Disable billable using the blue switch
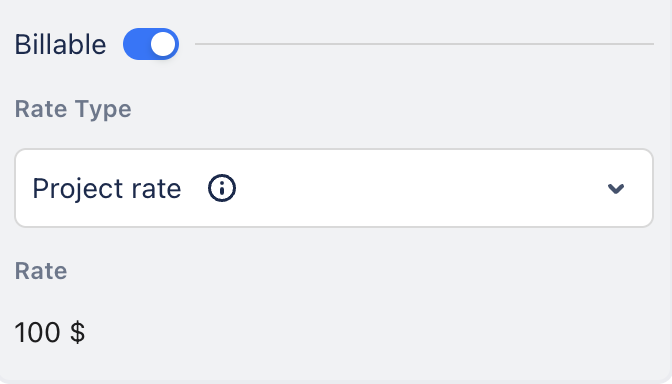672x384 pixels. tap(151, 44)
